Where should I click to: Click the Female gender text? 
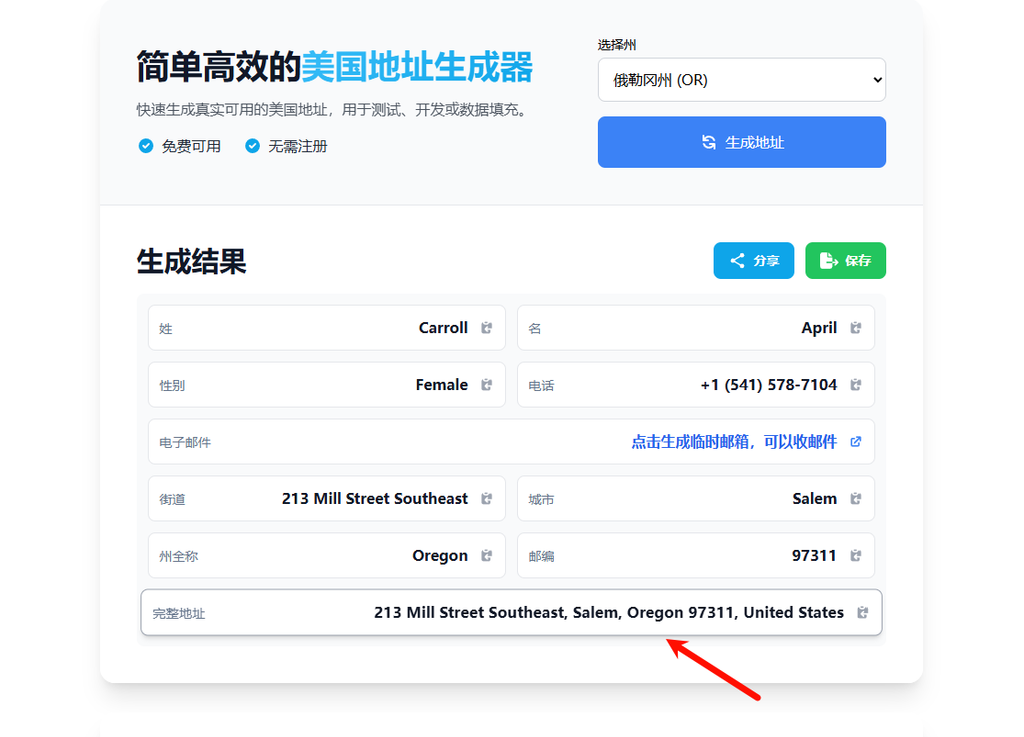point(441,384)
